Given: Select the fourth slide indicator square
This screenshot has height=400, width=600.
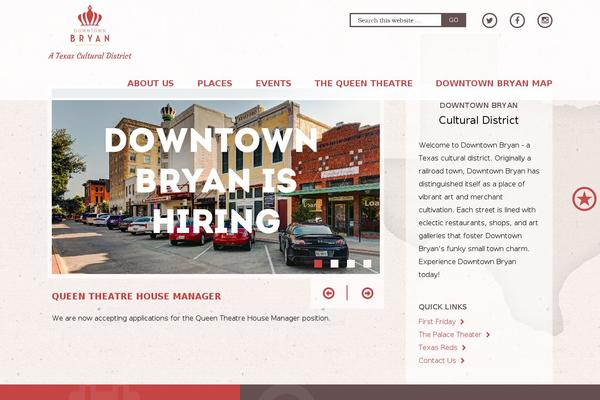Looking at the screenshot, I should coord(367,264).
